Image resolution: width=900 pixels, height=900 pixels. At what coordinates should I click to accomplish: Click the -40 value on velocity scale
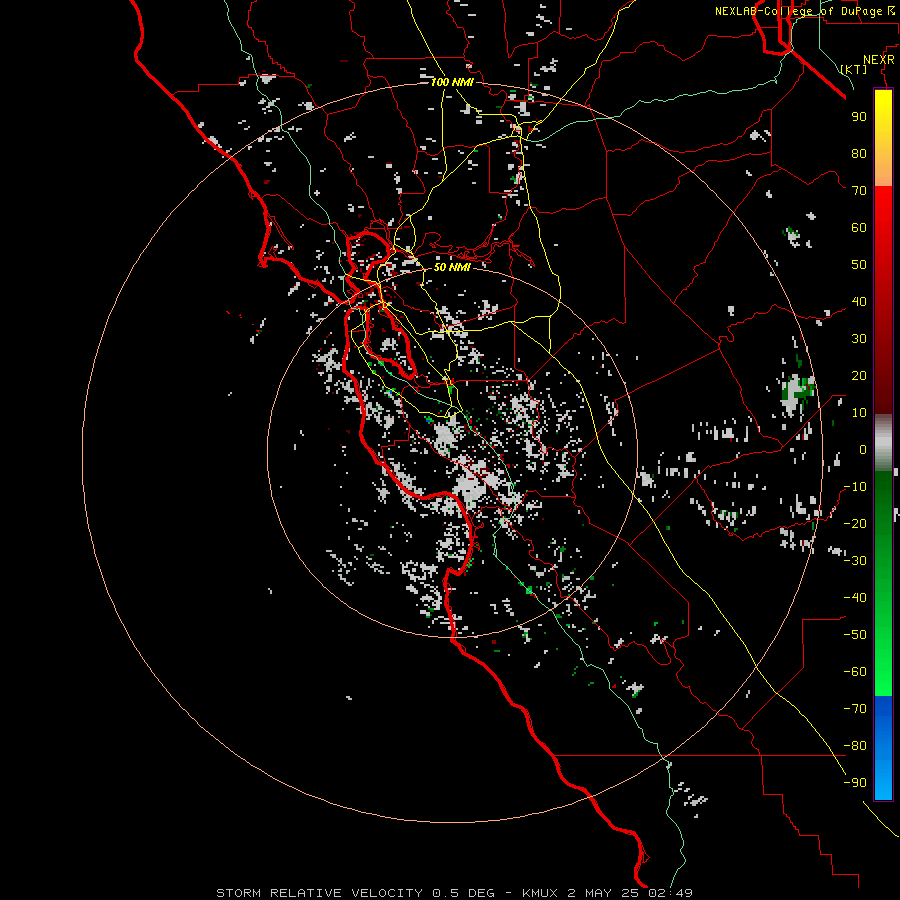tap(855, 598)
